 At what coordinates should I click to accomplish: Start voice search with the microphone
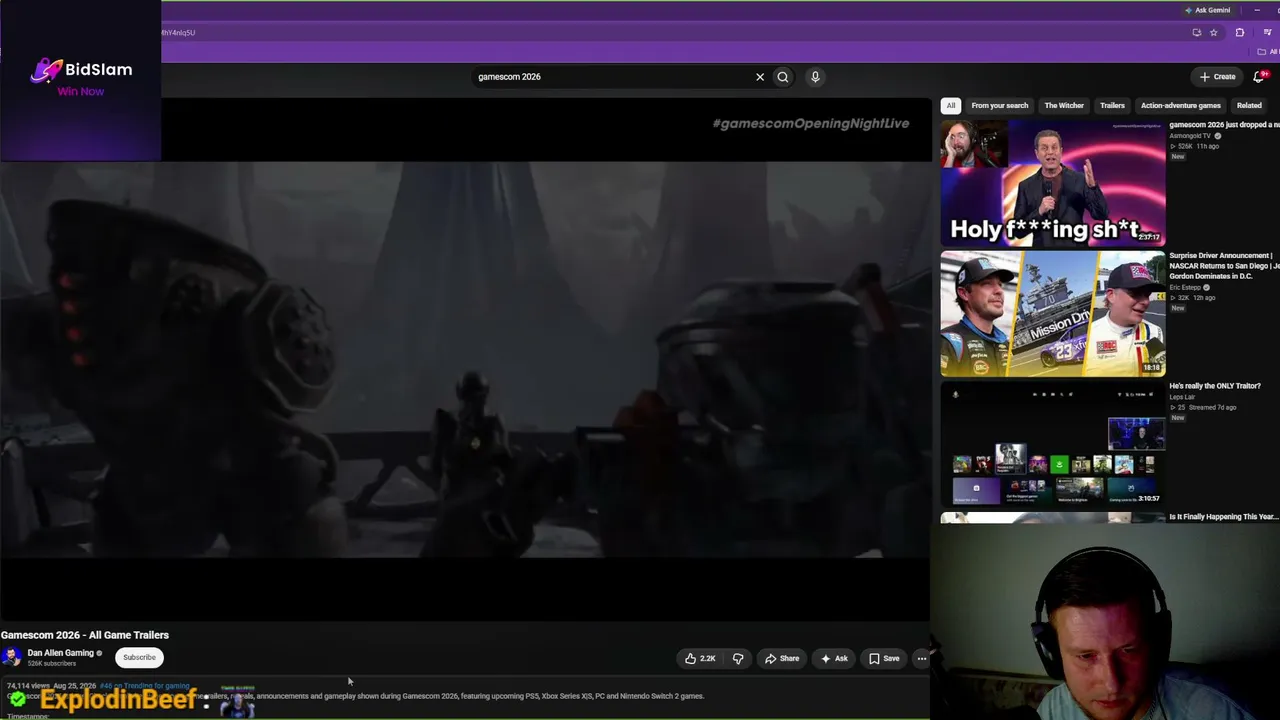coord(815,77)
